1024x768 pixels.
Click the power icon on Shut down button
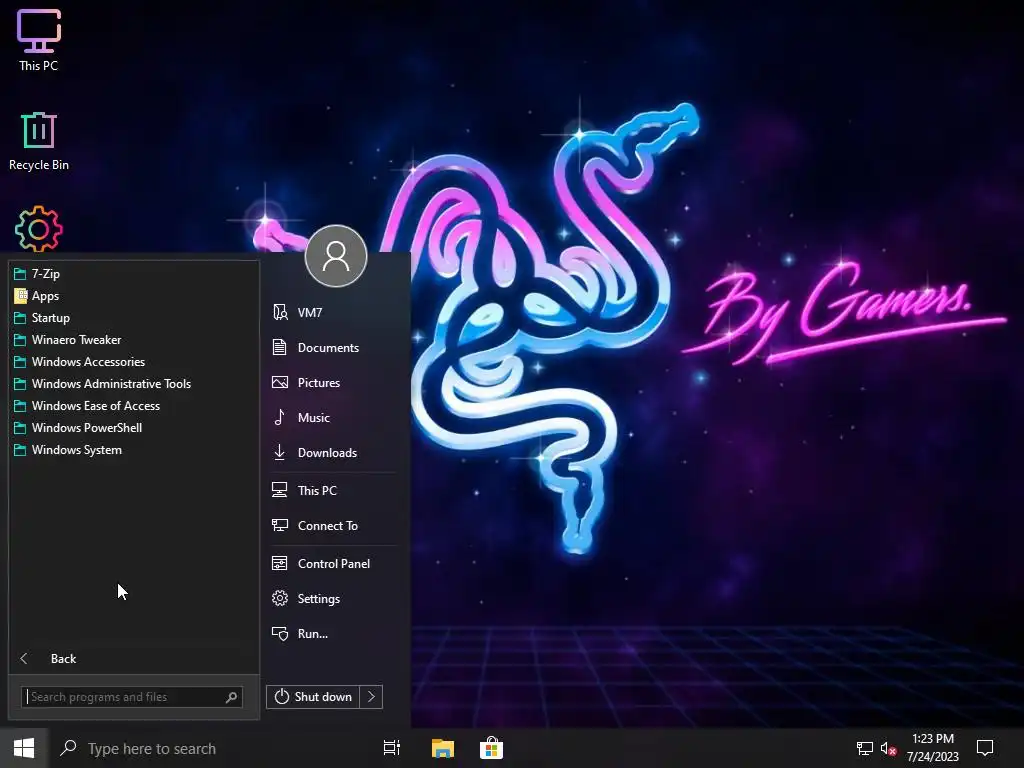(281, 697)
